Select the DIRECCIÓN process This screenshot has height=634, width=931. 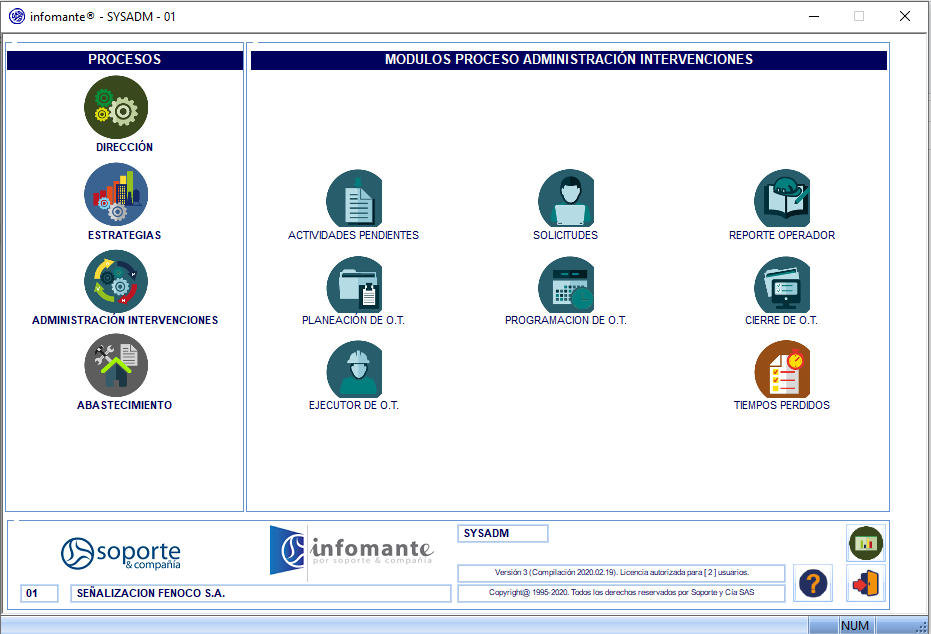pos(116,107)
